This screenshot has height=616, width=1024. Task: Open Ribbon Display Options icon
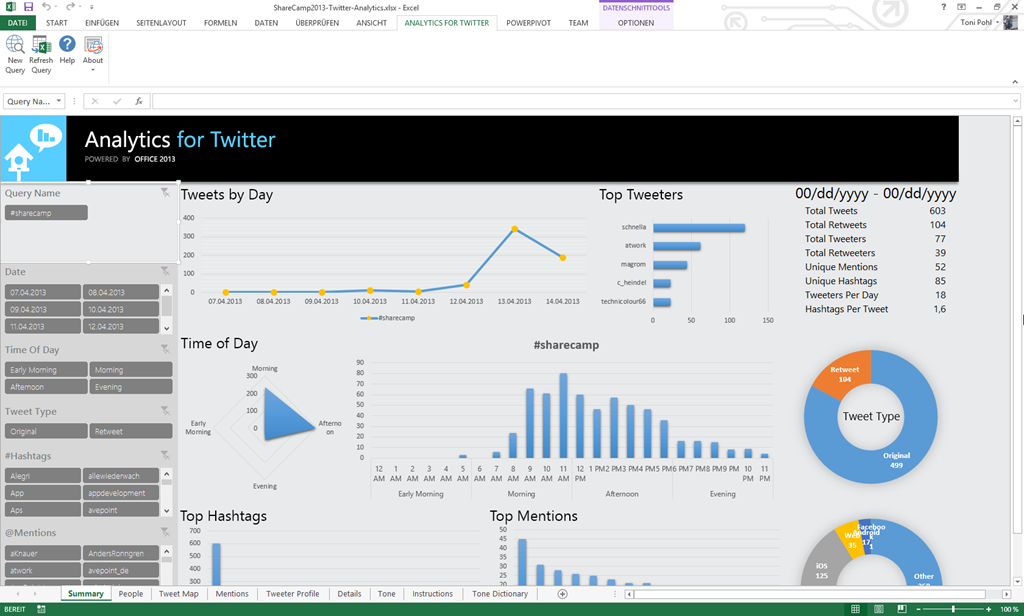(961, 7)
